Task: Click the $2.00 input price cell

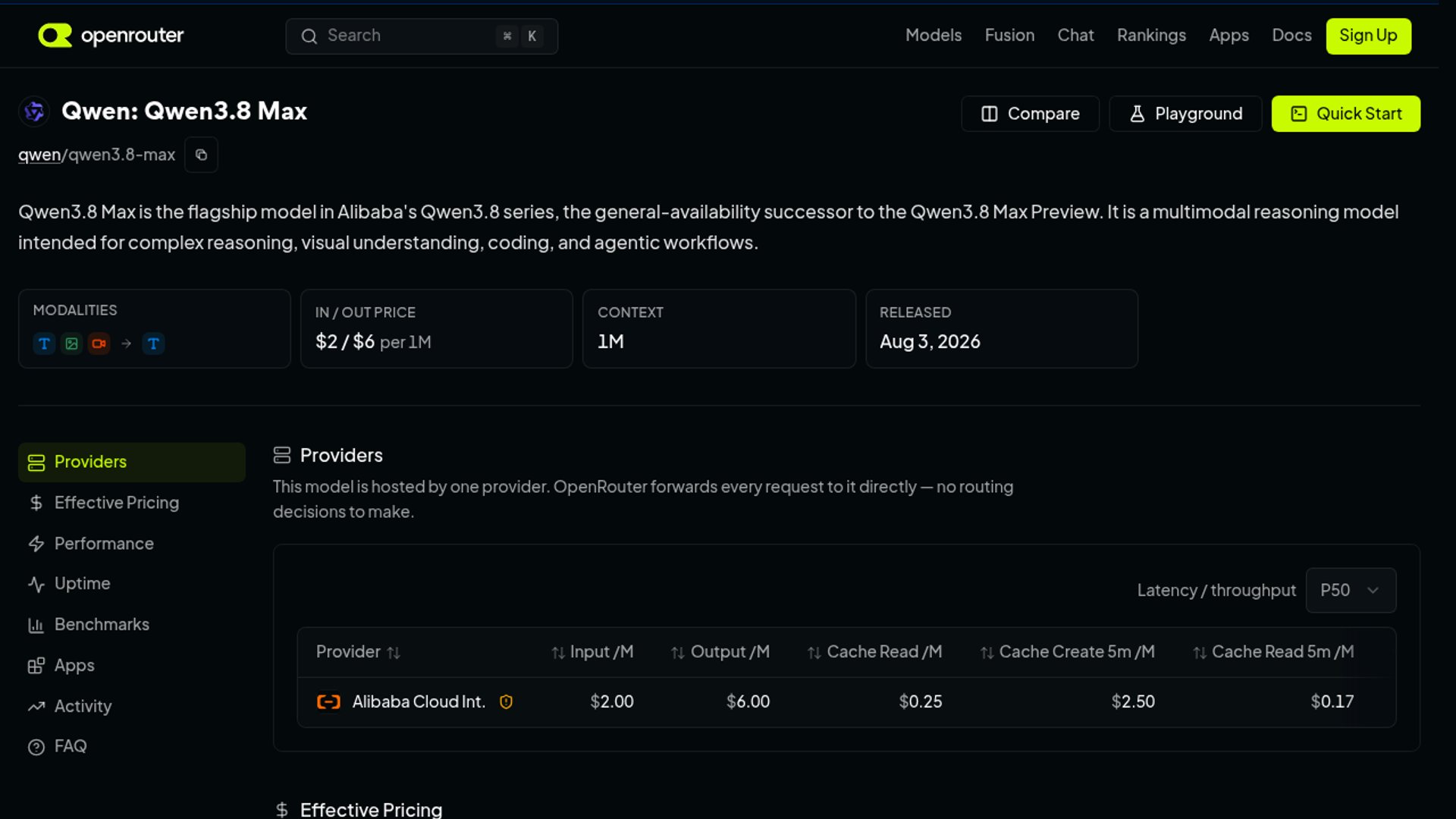Action: [612, 701]
